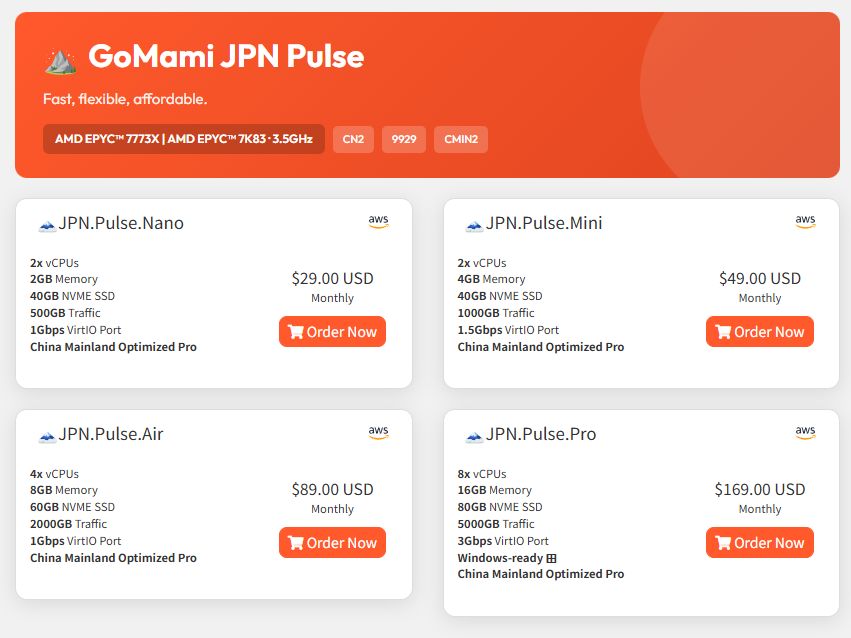Select the CN2 network tag

click(353, 139)
